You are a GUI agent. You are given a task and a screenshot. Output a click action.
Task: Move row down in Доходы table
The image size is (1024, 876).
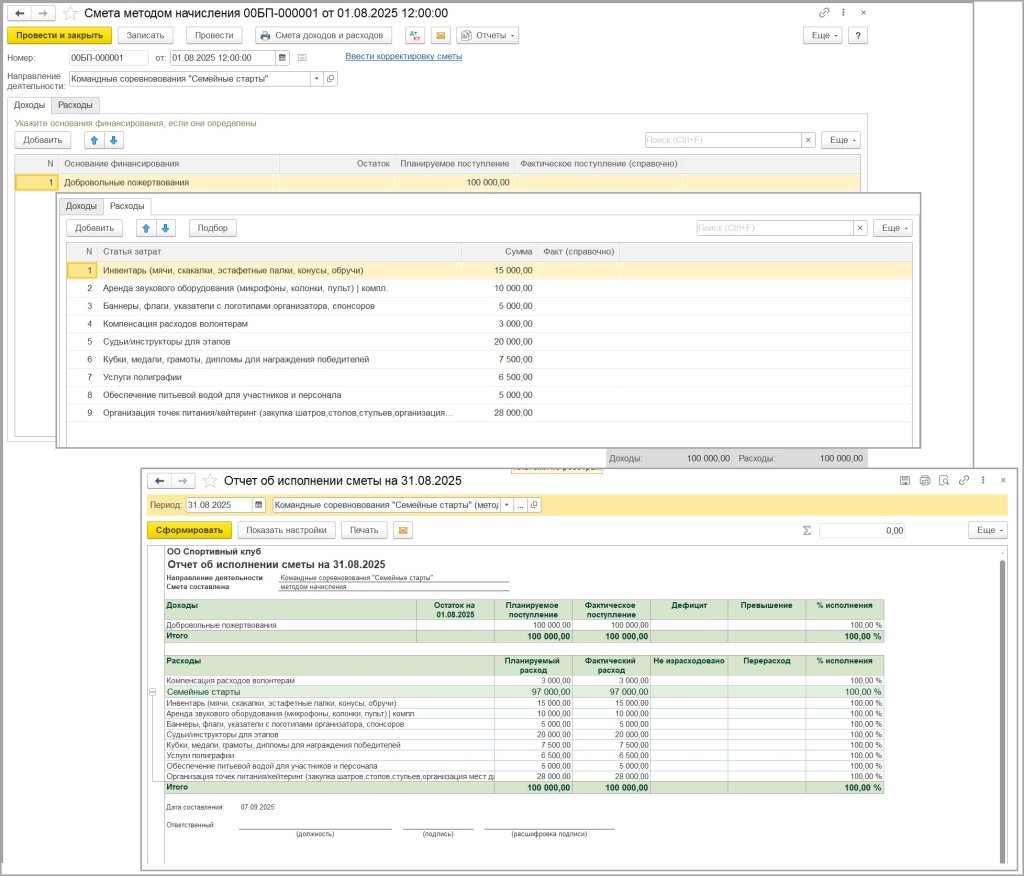[x=113, y=140]
